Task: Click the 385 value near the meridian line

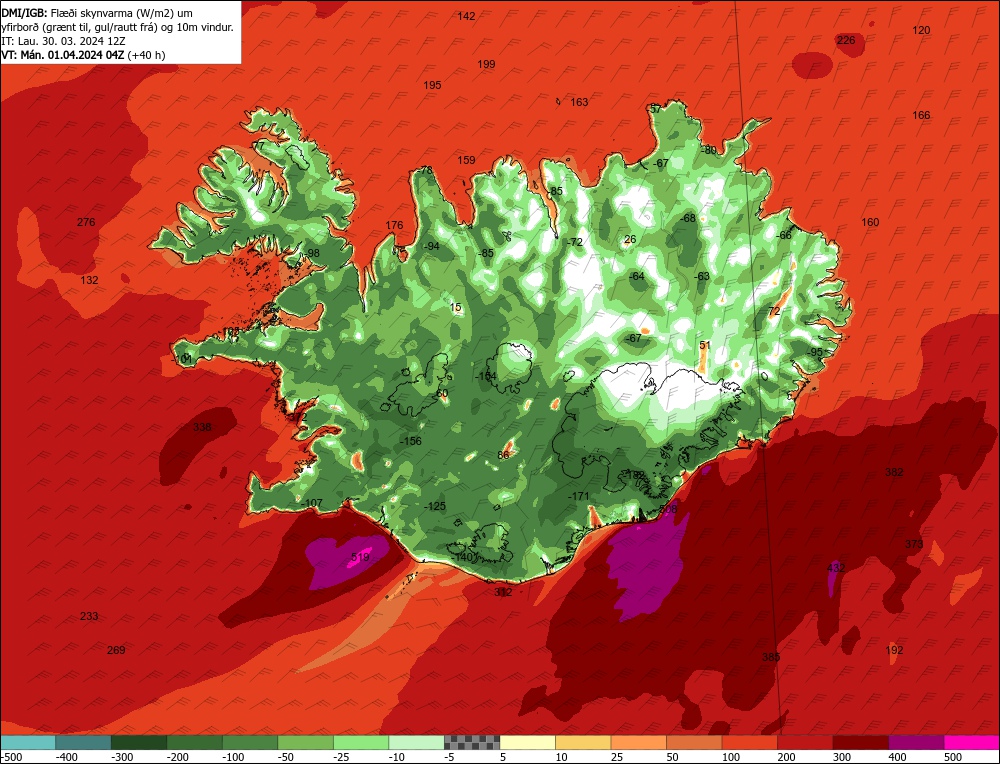Action: point(771,657)
